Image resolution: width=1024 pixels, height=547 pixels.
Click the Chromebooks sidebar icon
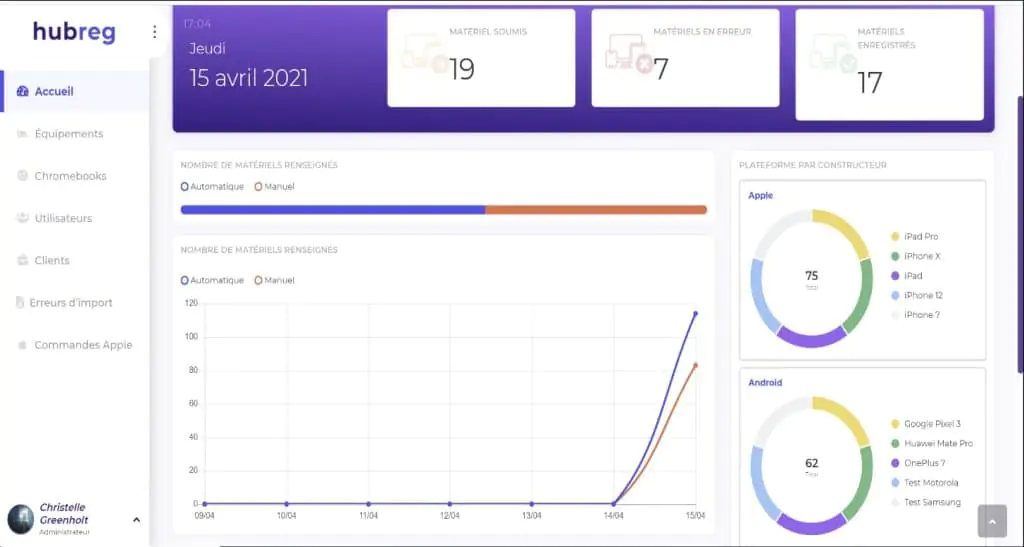pos(22,176)
